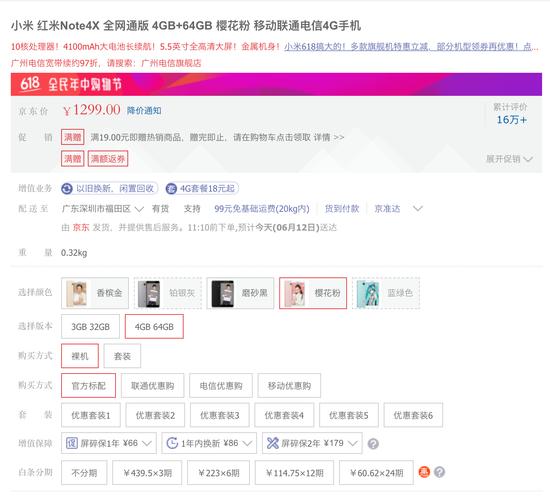
Task: Select the 磨砂黑 color option
Action: pyautogui.click(x=240, y=293)
